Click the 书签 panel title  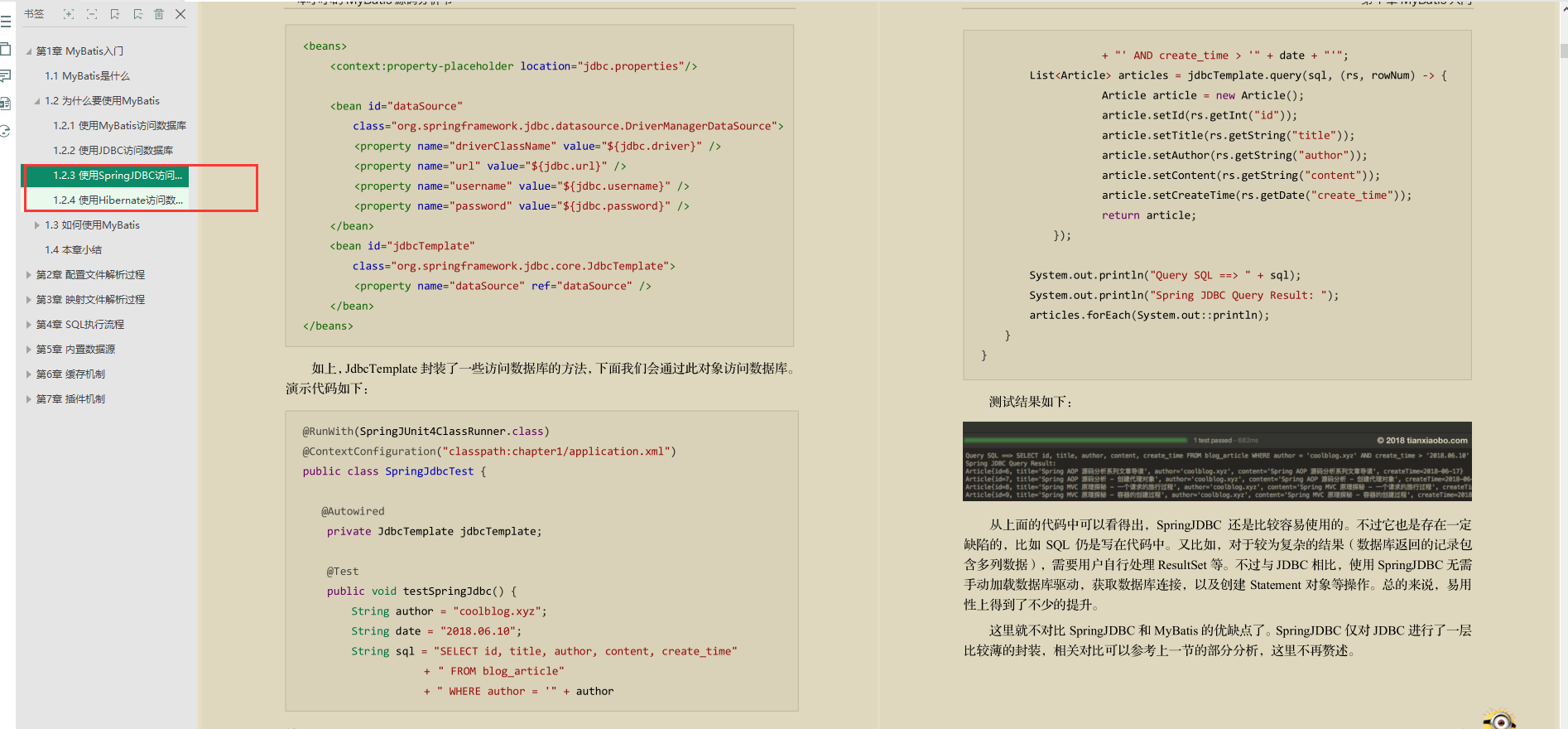(34, 14)
